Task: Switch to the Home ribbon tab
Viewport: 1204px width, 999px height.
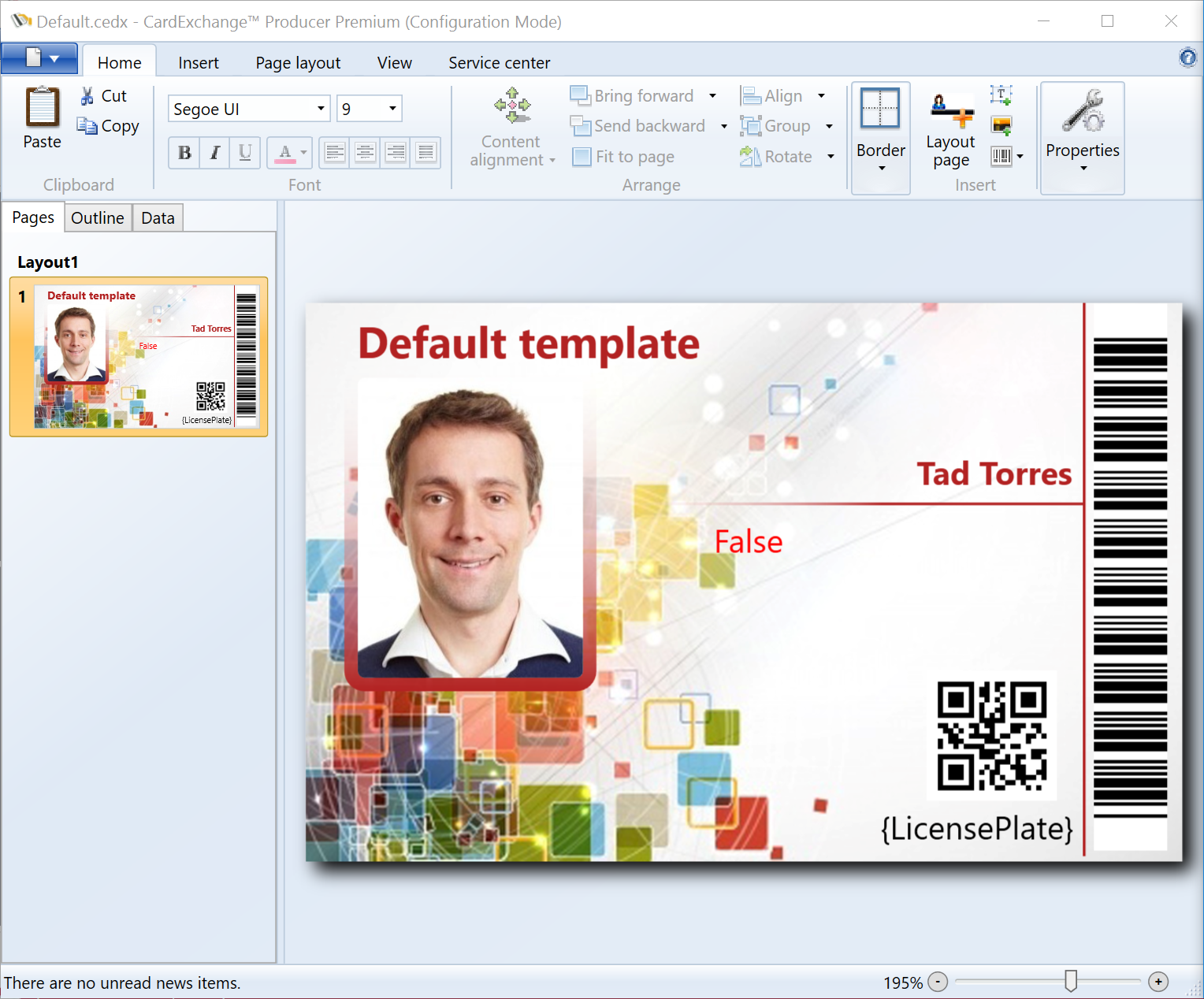Action: (x=120, y=62)
